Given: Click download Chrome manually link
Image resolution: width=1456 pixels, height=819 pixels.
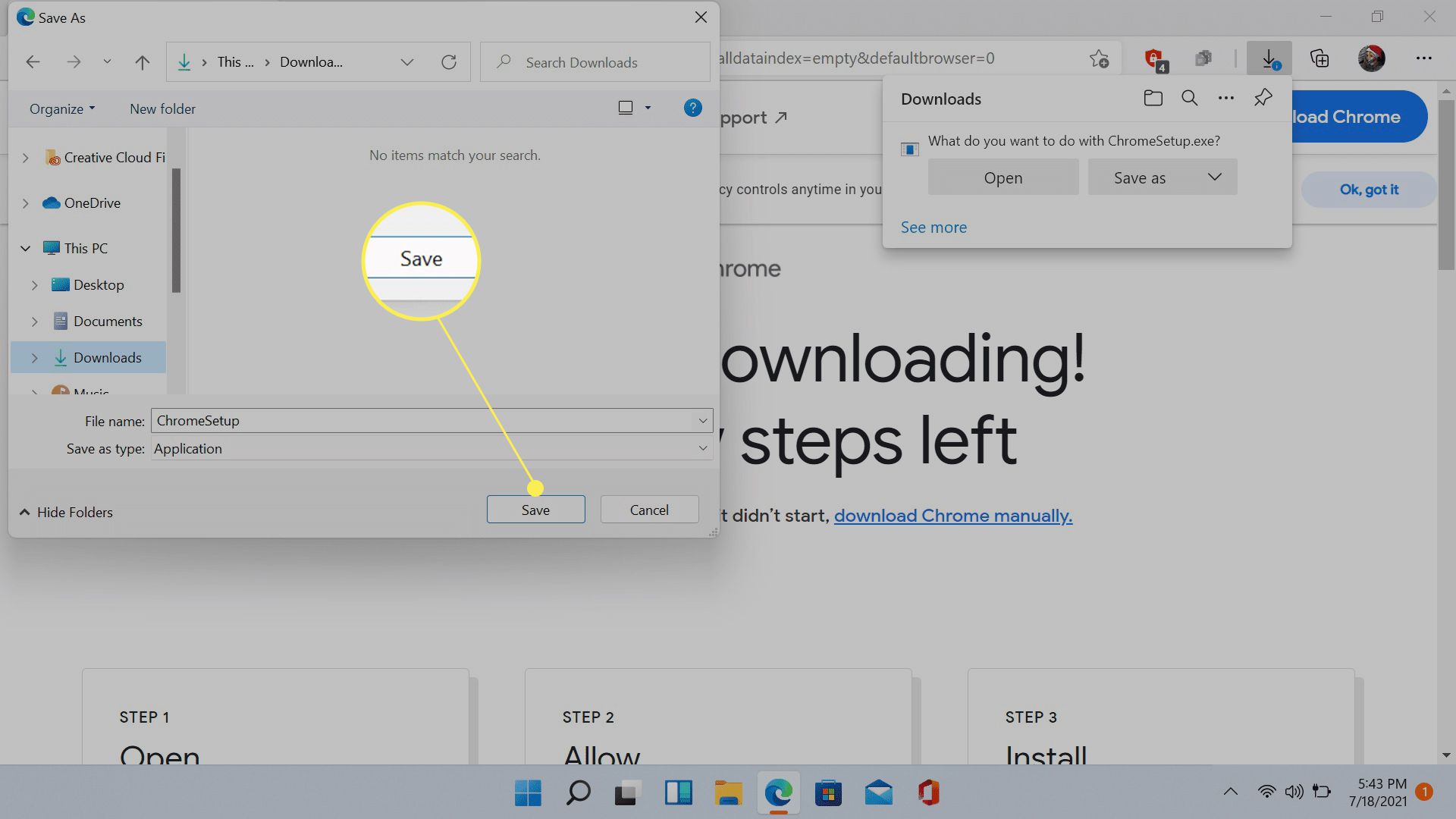Looking at the screenshot, I should pos(953,516).
